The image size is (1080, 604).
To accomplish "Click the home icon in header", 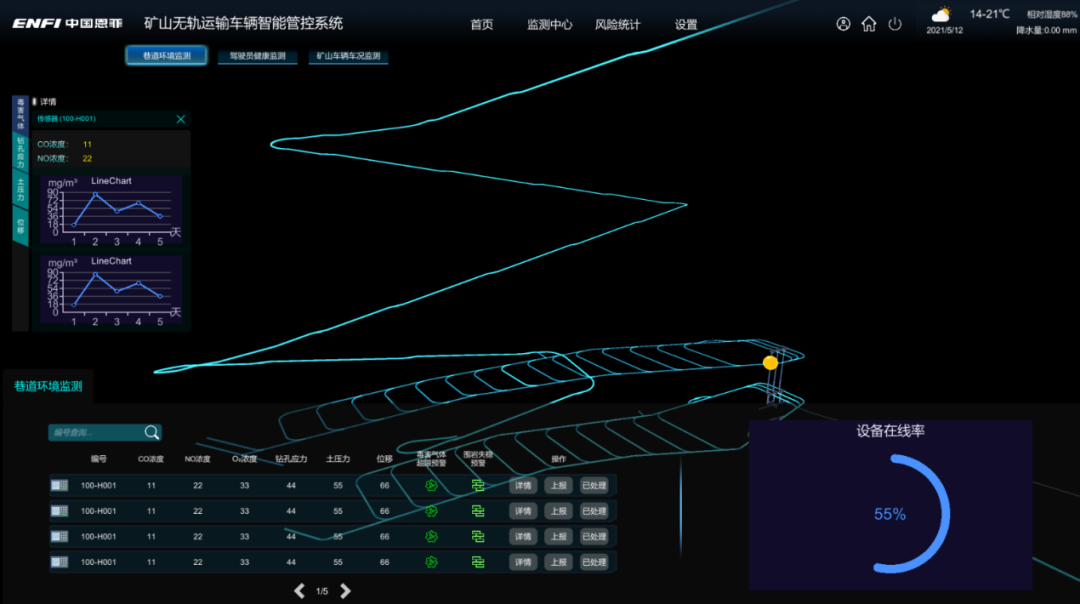I will pyautogui.click(x=869, y=24).
